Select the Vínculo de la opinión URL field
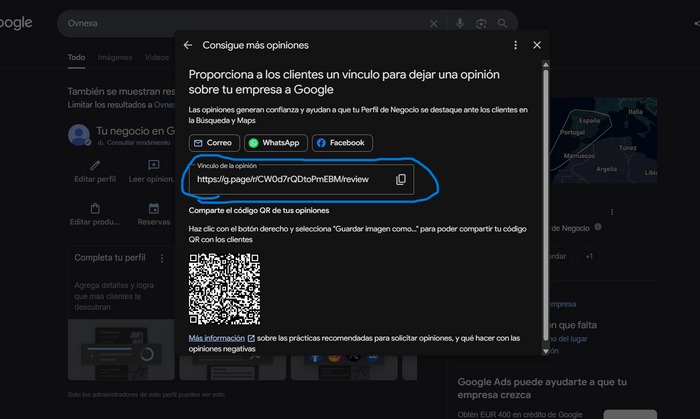The height and width of the screenshot is (419, 700). point(301,179)
